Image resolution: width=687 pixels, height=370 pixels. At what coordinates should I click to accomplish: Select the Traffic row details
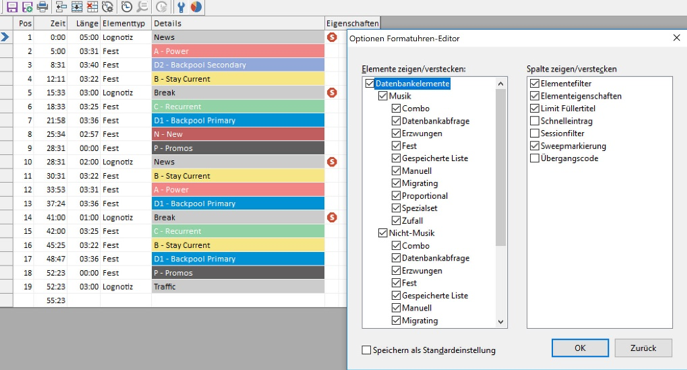point(238,287)
